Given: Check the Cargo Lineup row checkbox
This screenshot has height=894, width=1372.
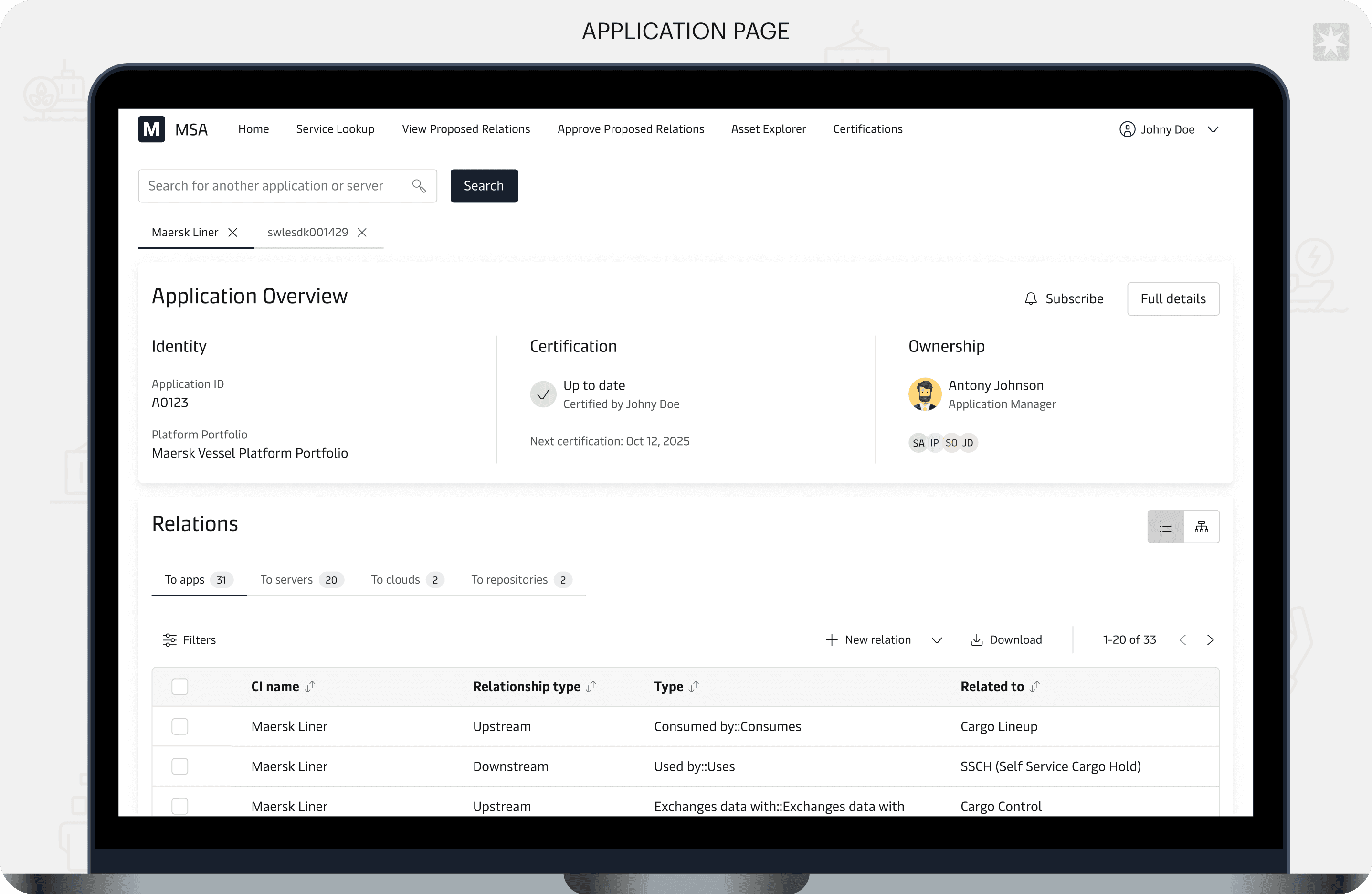Looking at the screenshot, I should point(180,726).
